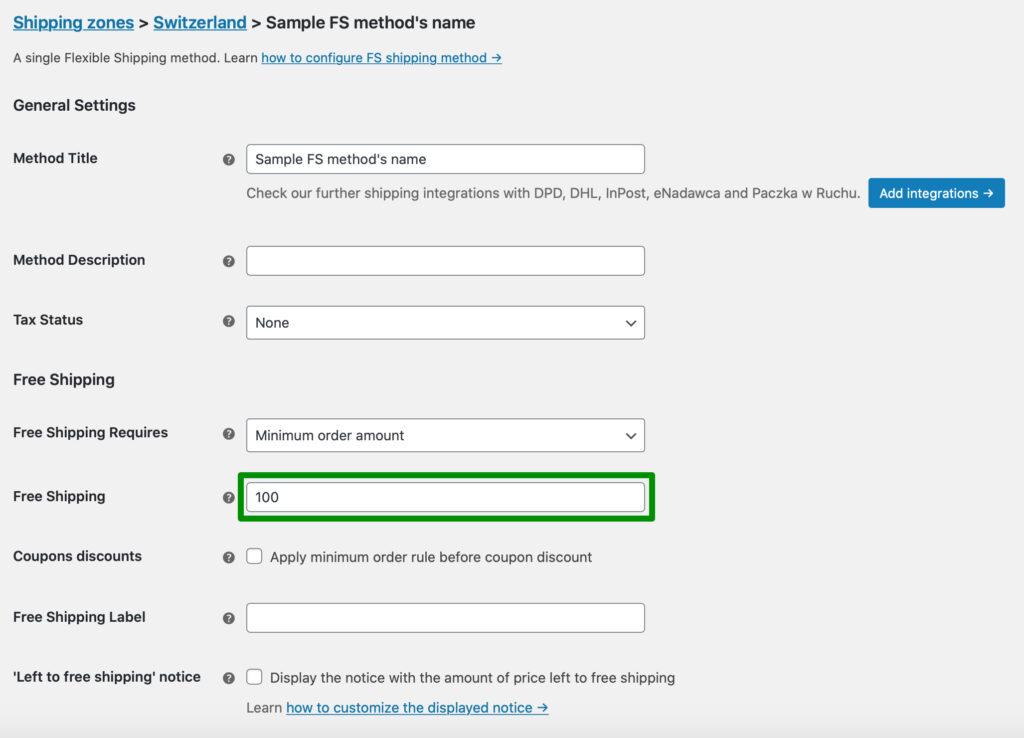This screenshot has width=1024, height=738.
Task: Focus the Free Shipping amount field showing 100
Action: [445, 497]
